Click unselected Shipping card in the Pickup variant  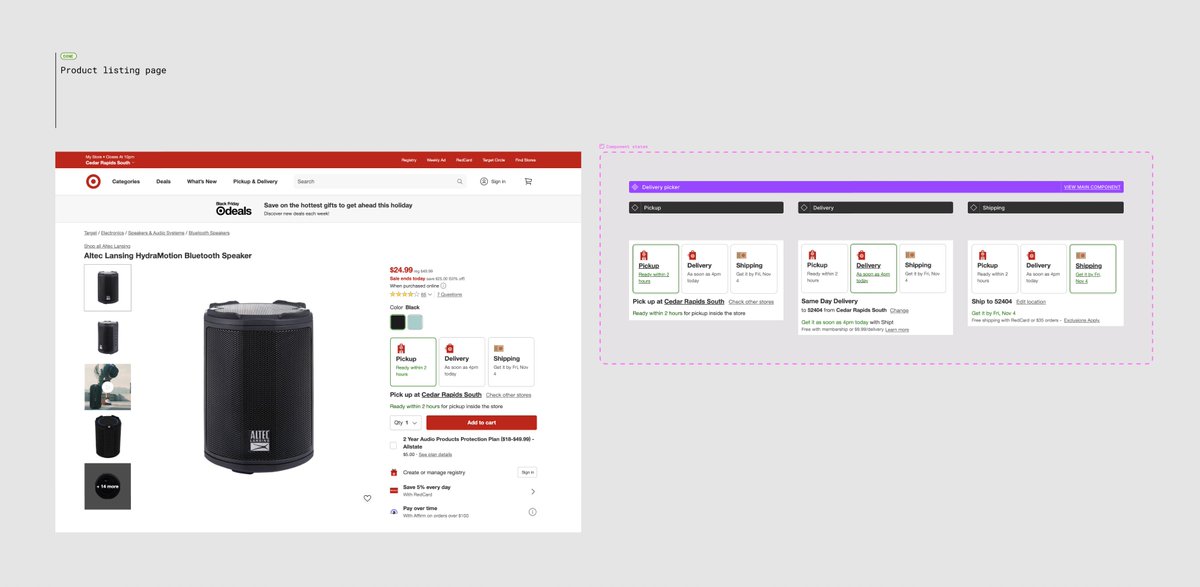[754, 268]
